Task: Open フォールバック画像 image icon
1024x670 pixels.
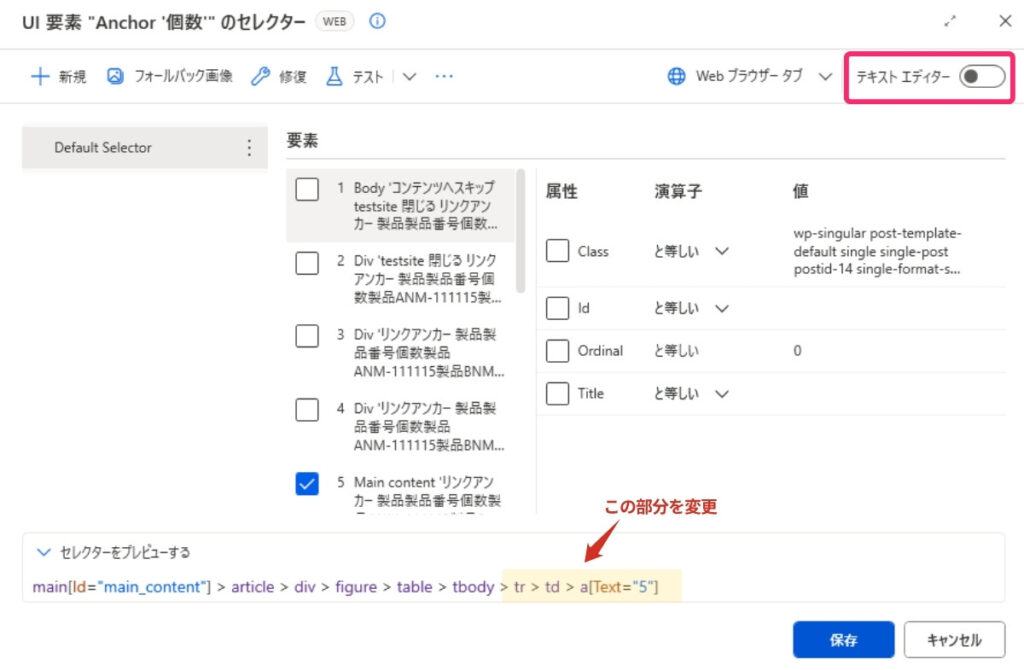Action: coord(115,76)
